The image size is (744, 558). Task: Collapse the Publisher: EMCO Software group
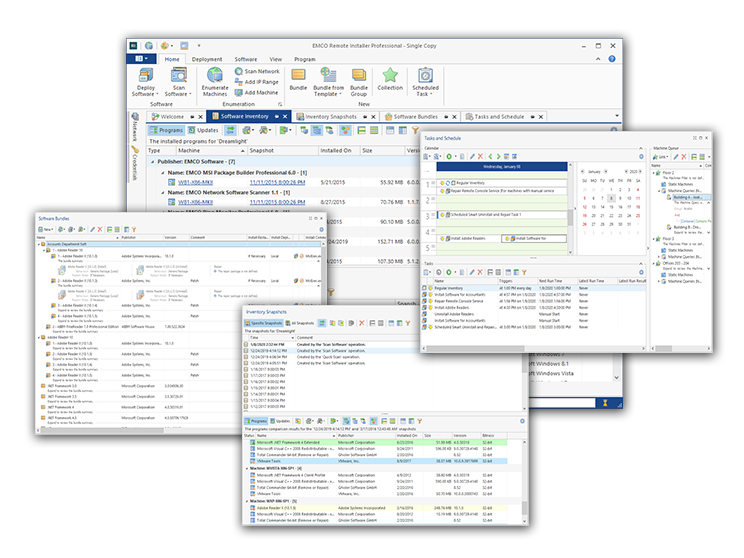(154, 161)
